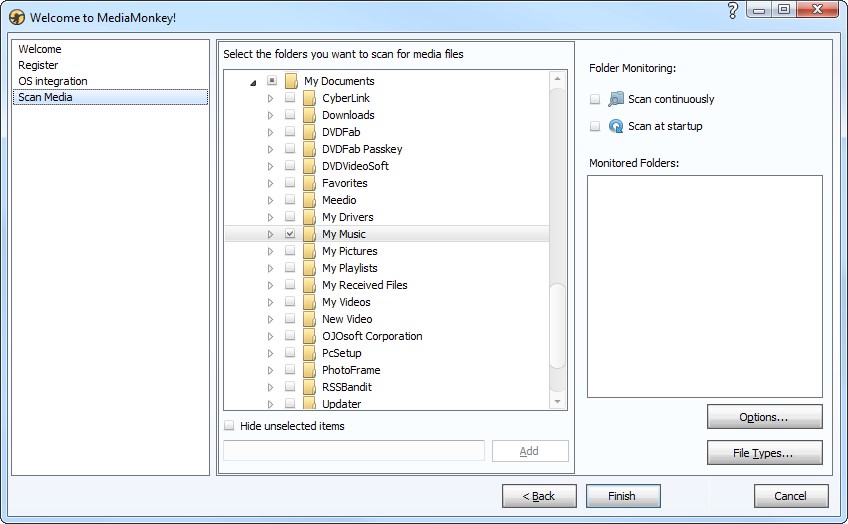Expand the My Drivers folder node

(270, 217)
